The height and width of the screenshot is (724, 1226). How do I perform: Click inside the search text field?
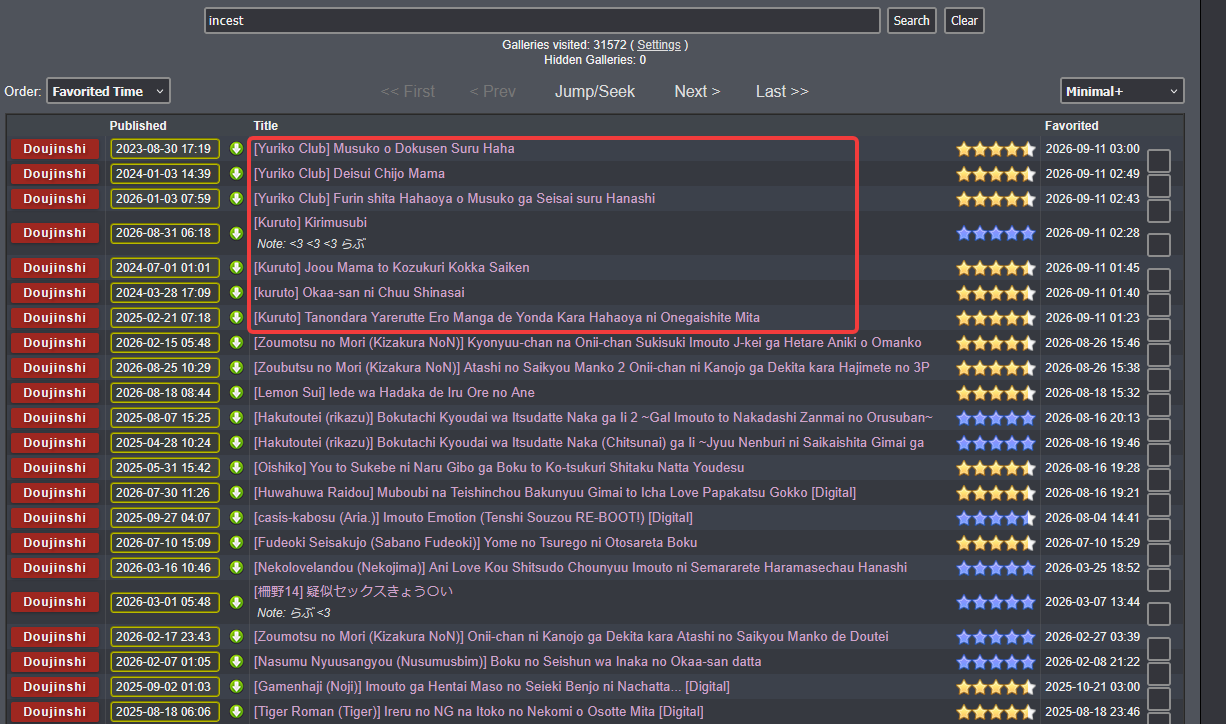coord(542,20)
